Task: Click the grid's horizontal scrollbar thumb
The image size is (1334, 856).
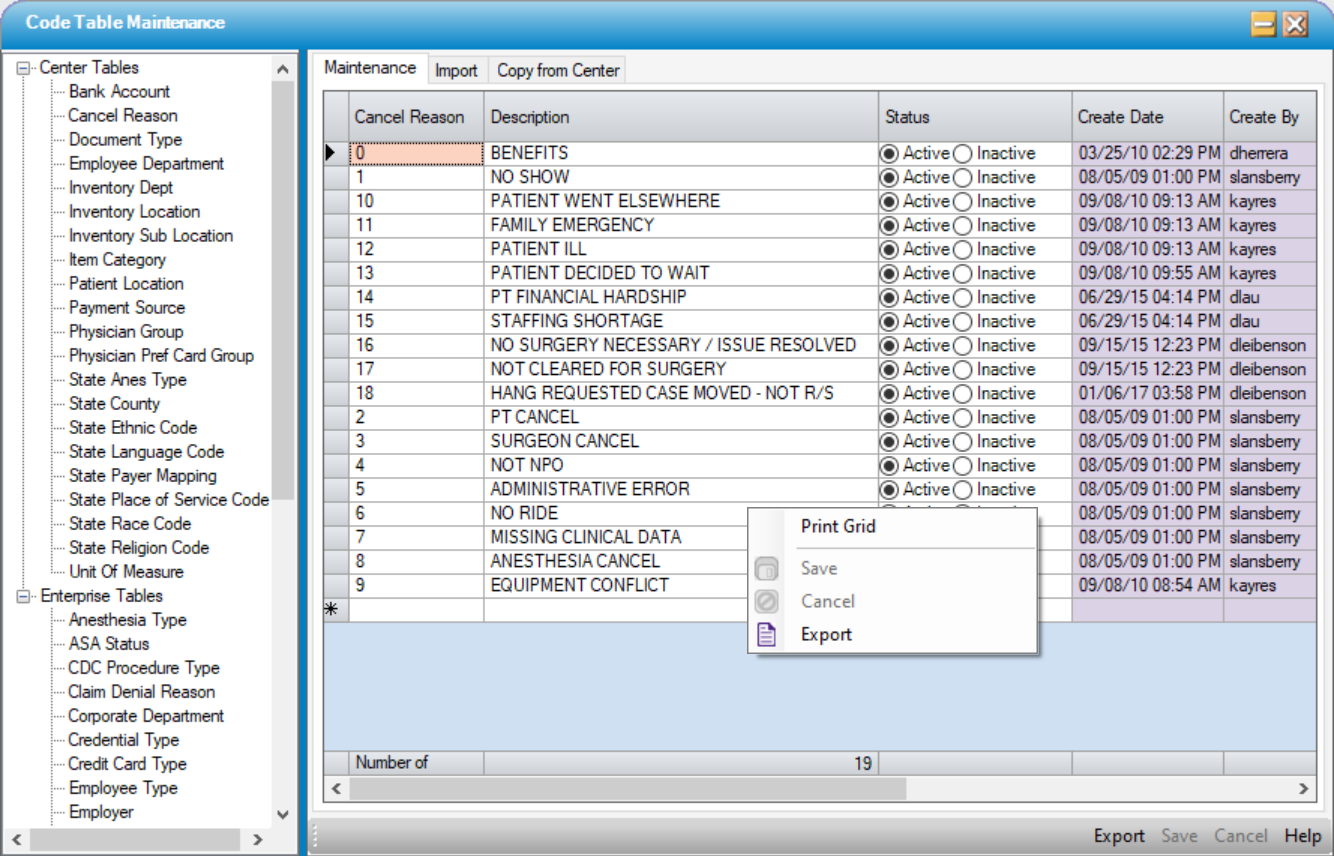Action: tap(627, 789)
